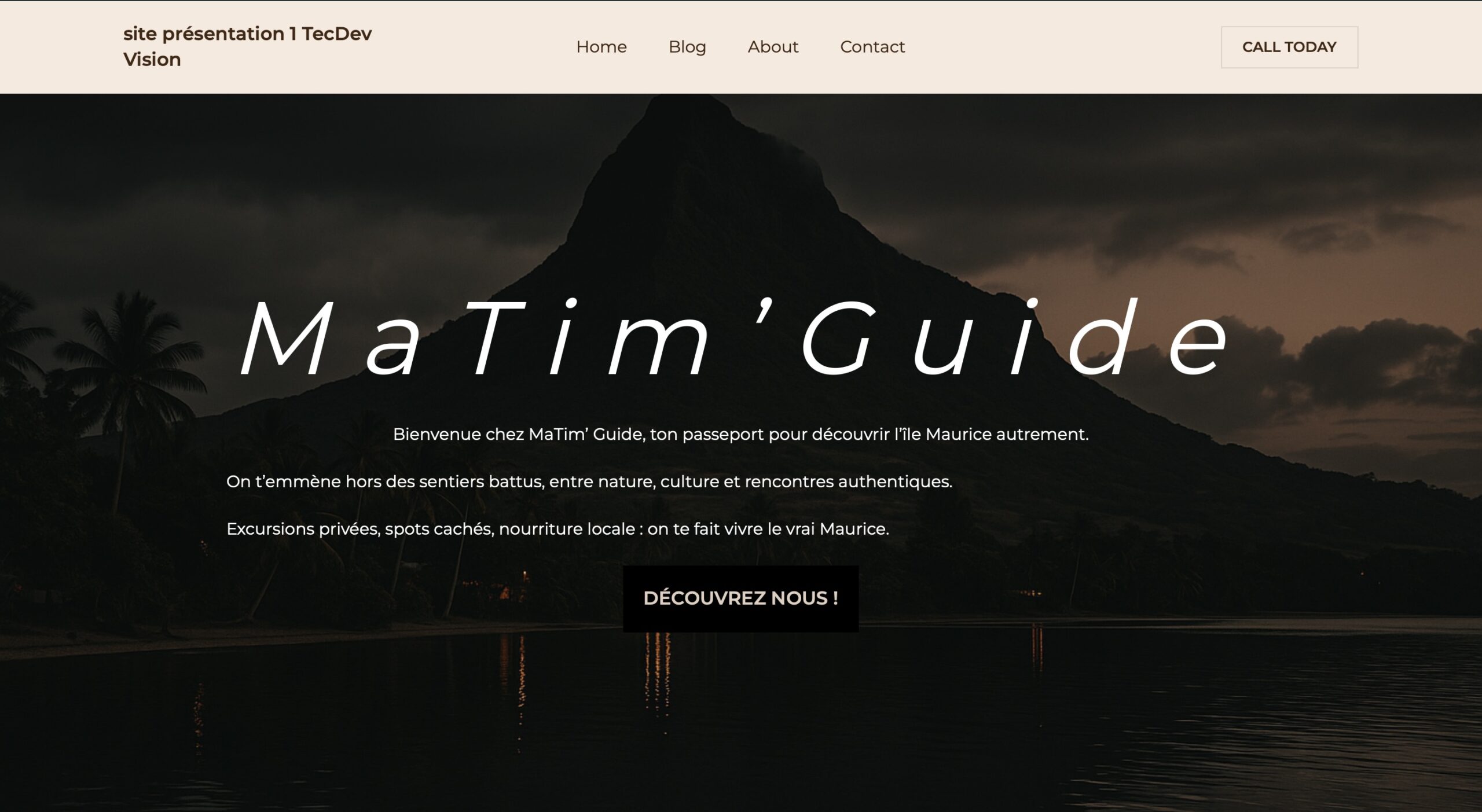Click the Bienvenue chez MaTim' Guide paragraph
The width and height of the screenshot is (1482, 812).
coord(740,434)
